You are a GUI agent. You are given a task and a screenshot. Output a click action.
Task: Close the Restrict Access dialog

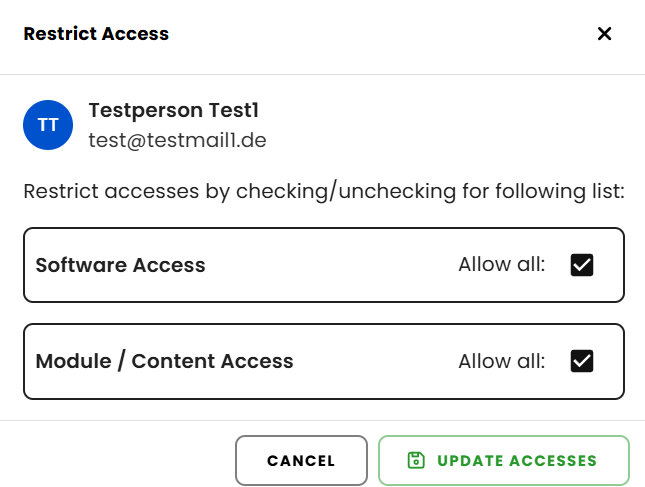click(604, 34)
